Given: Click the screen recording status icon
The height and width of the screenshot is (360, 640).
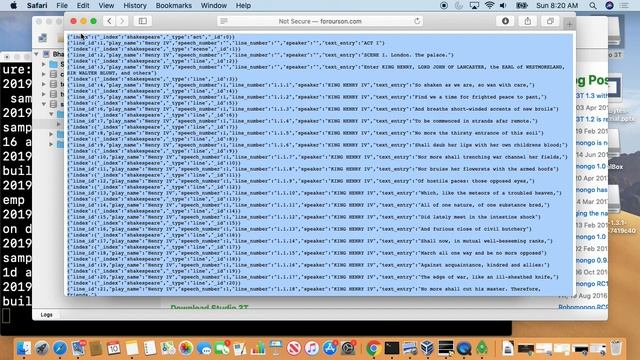Looking at the screenshot, I should [444, 6].
